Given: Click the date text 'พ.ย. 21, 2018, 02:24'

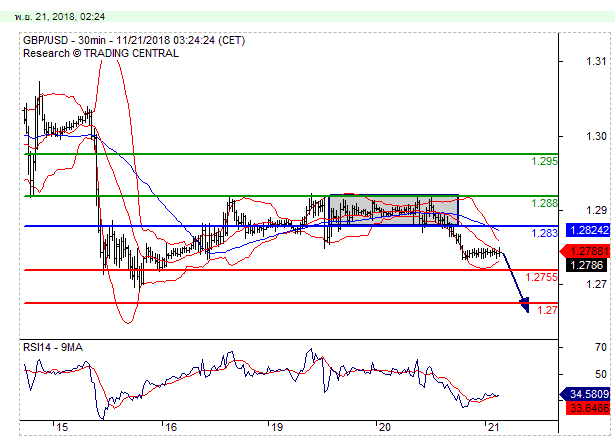Looking at the screenshot, I should click(60, 16).
